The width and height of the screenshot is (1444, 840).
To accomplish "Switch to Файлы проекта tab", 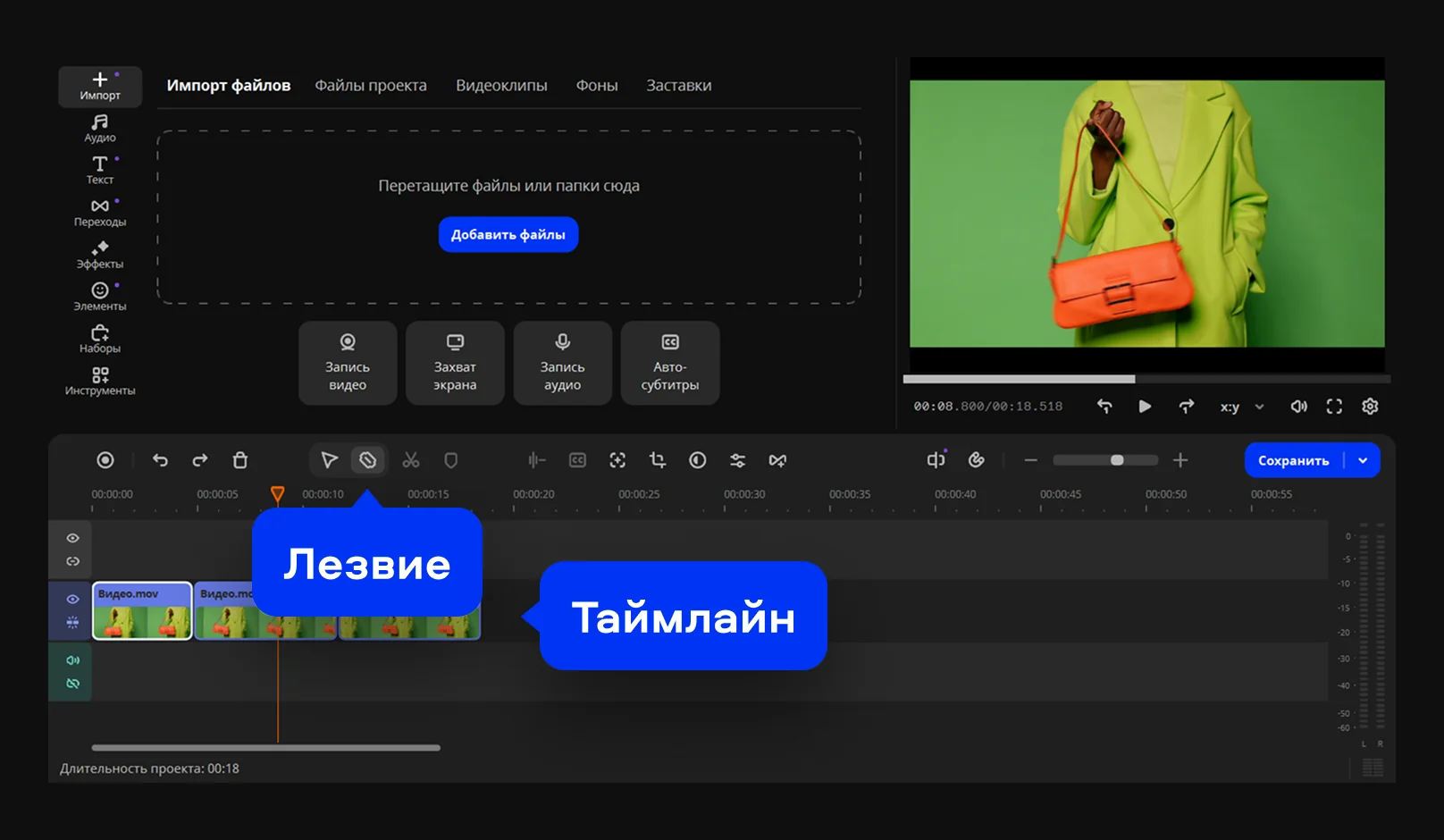I will click(371, 86).
